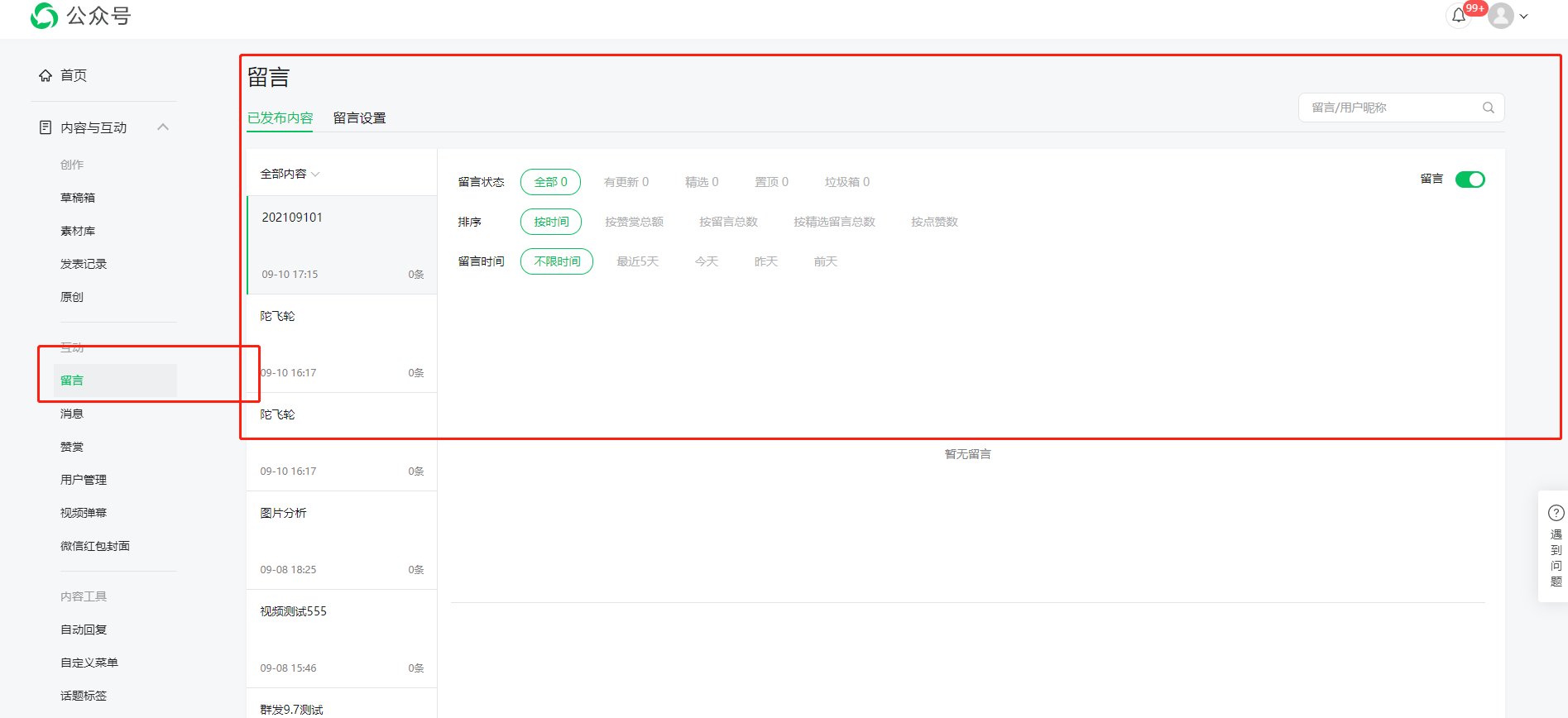
Task: Open 用户管理 in the sidebar
Action: point(84,480)
